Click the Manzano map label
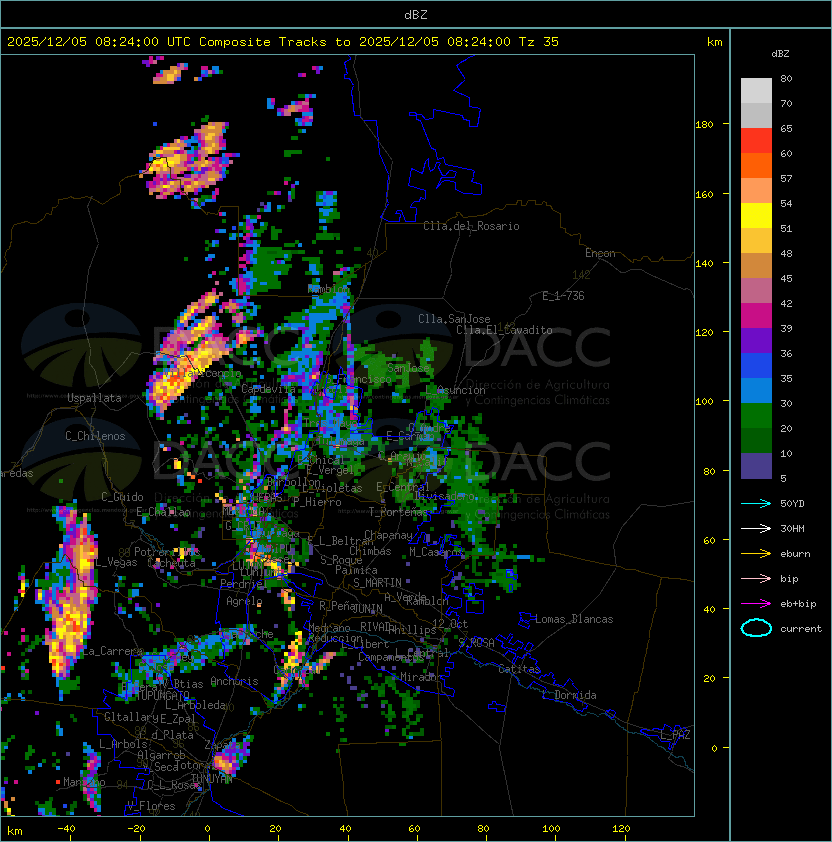832x842 pixels. [84, 782]
